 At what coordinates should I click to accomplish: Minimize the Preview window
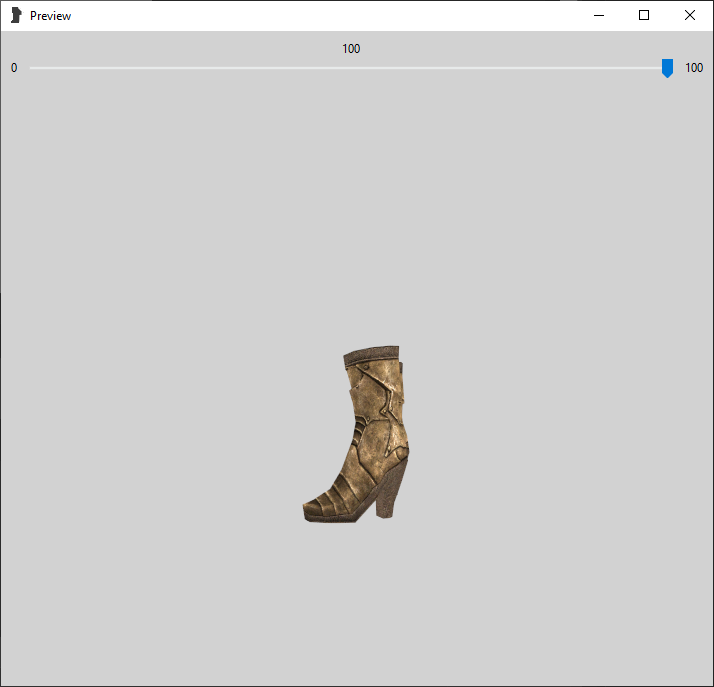pyautogui.click(x=599, y=15)
